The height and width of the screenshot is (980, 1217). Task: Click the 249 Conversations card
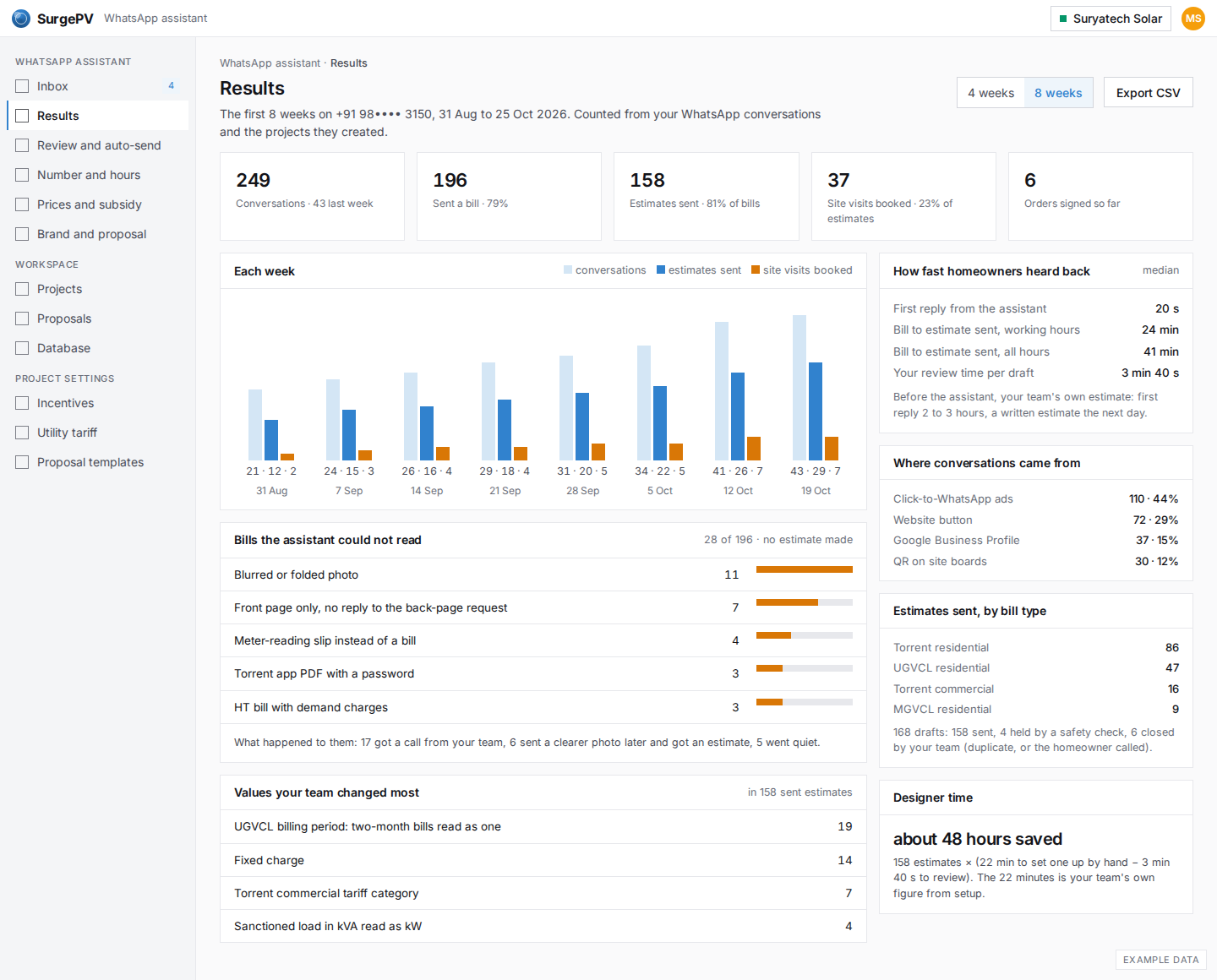click(312, 196)
